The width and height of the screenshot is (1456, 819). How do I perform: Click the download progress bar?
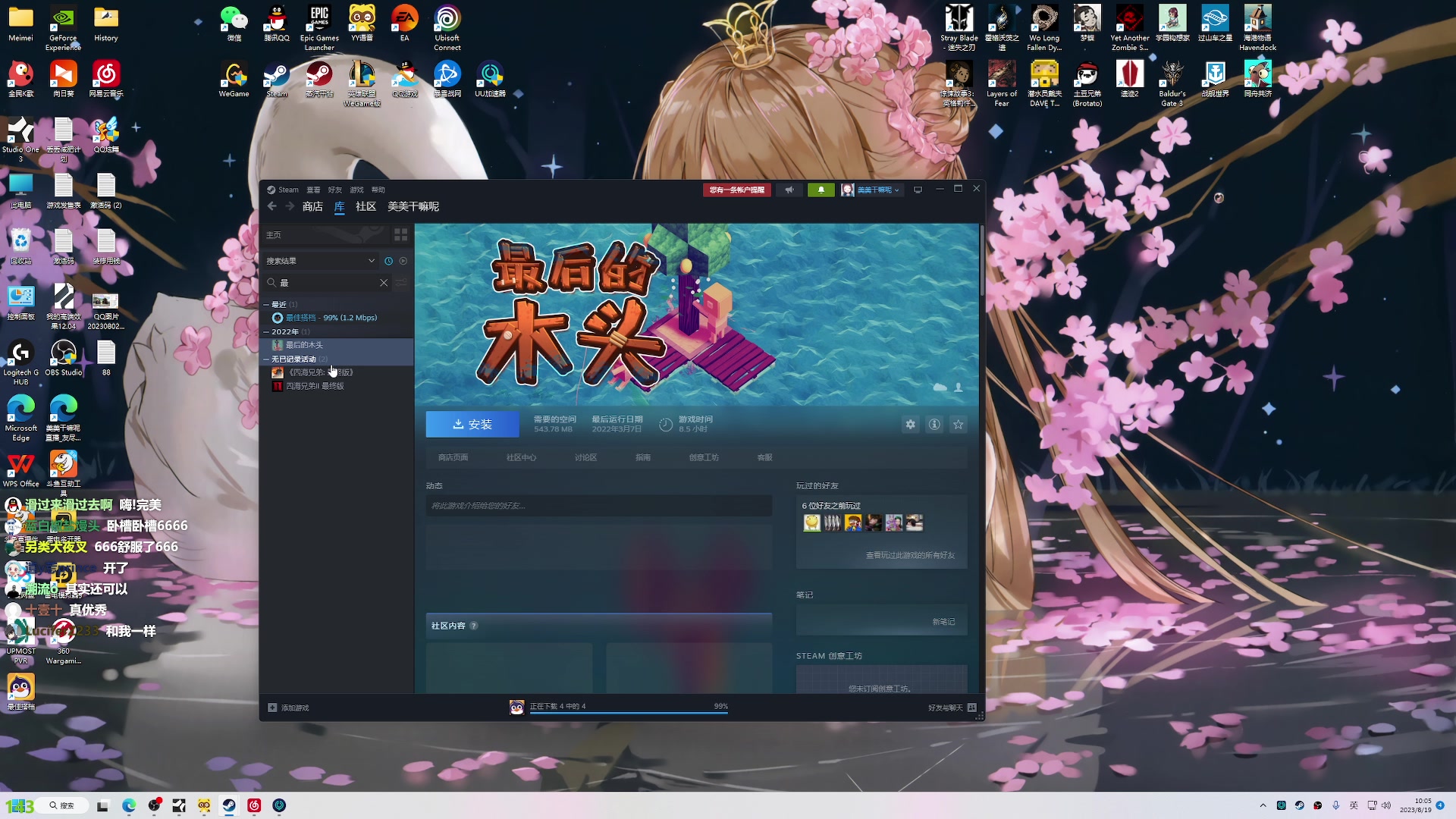click(629, 713)
